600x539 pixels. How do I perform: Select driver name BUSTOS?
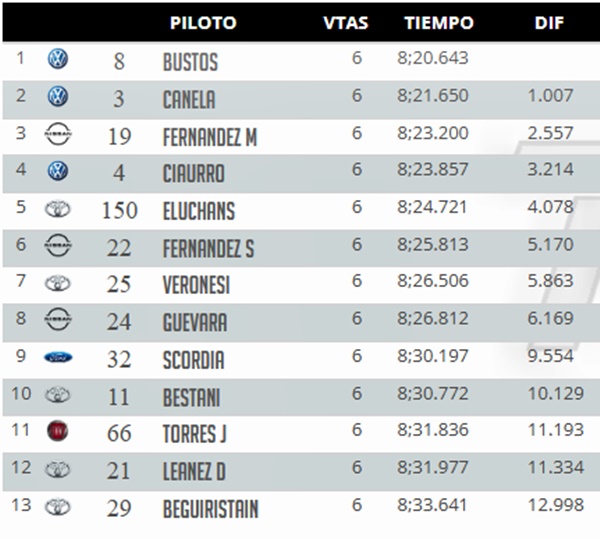tap(191, 62)
